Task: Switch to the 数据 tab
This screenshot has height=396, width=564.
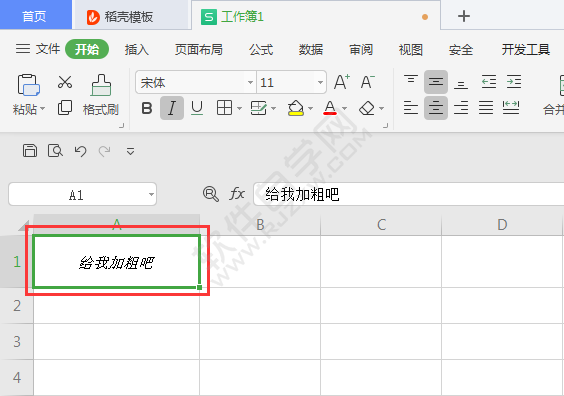Action: coord(311,49)
